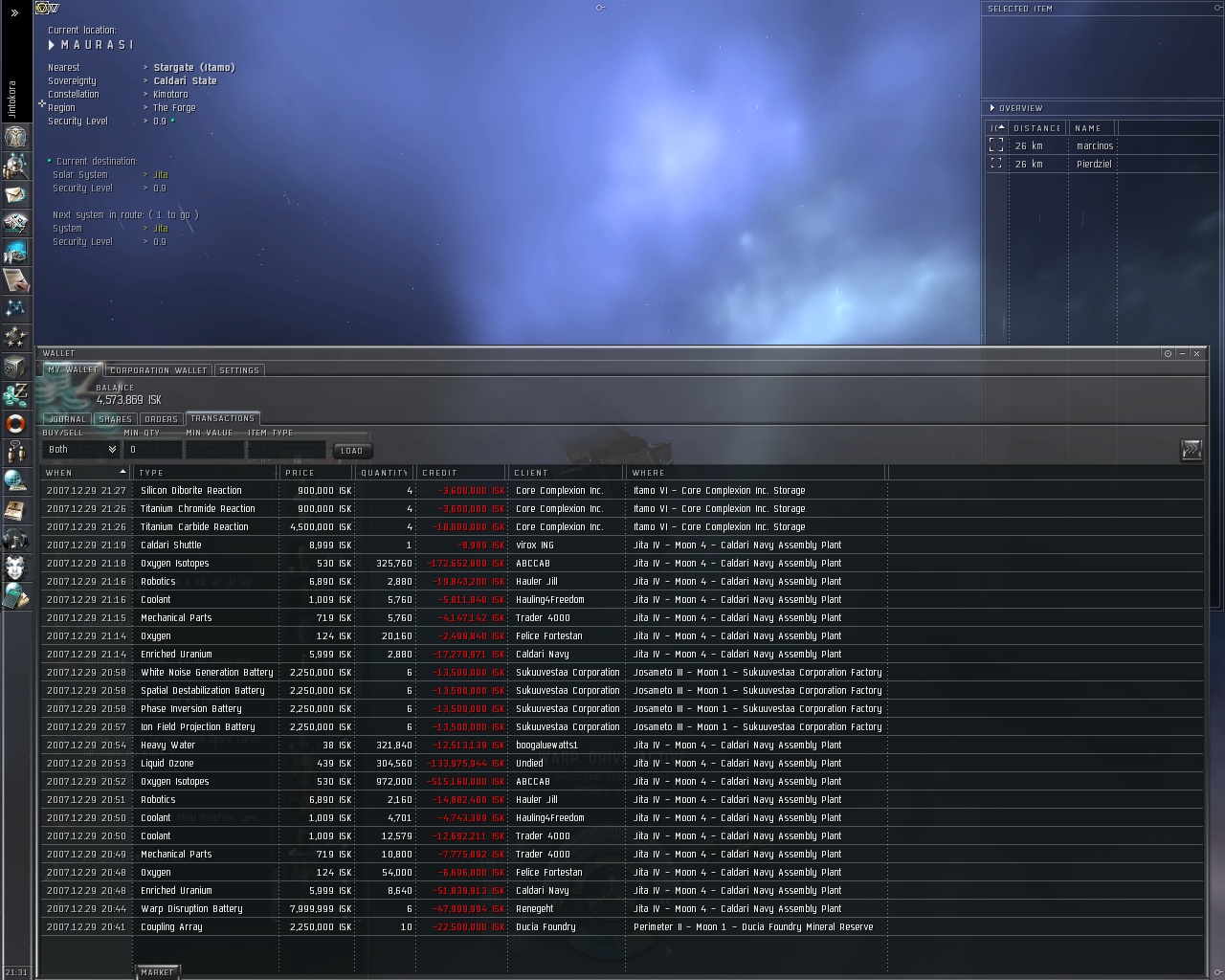This screenshot has width=1225, height=980.
Task: Open the notepad and pen icon
Action: 15,279
